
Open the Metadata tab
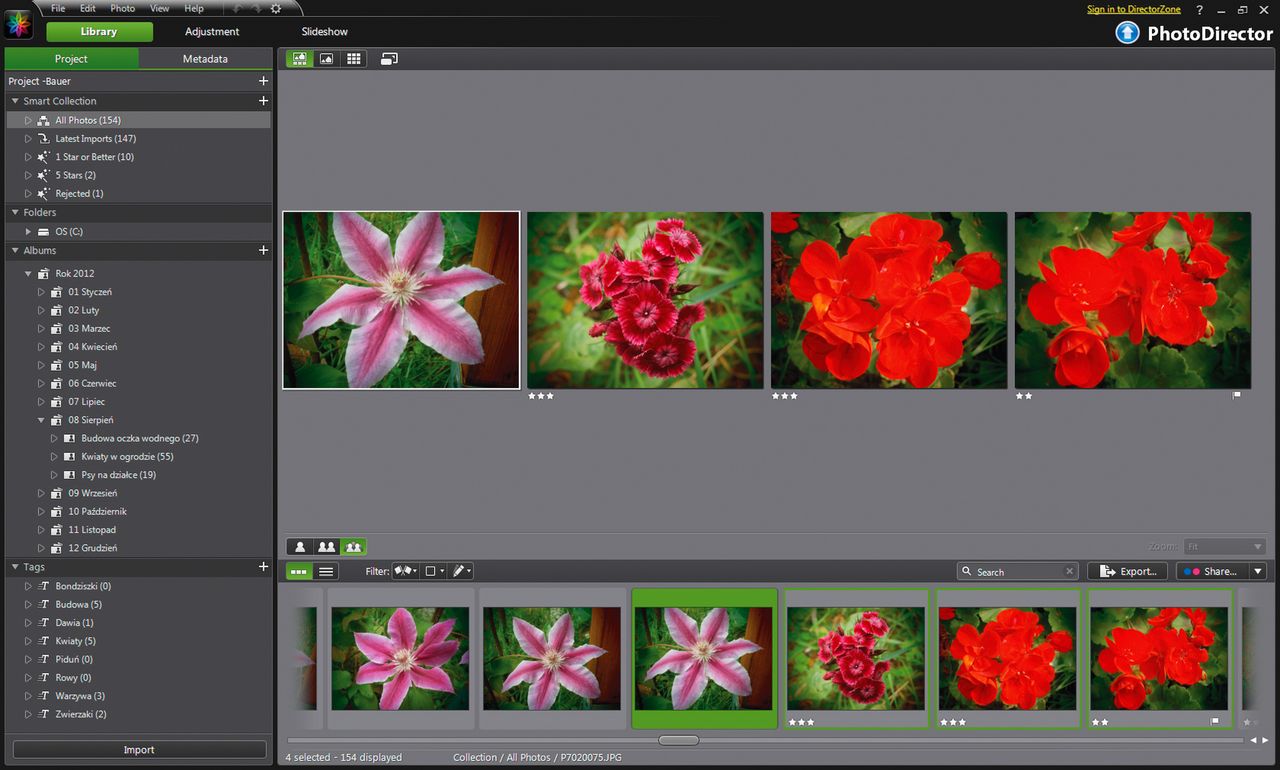click(x=205, y=59)
